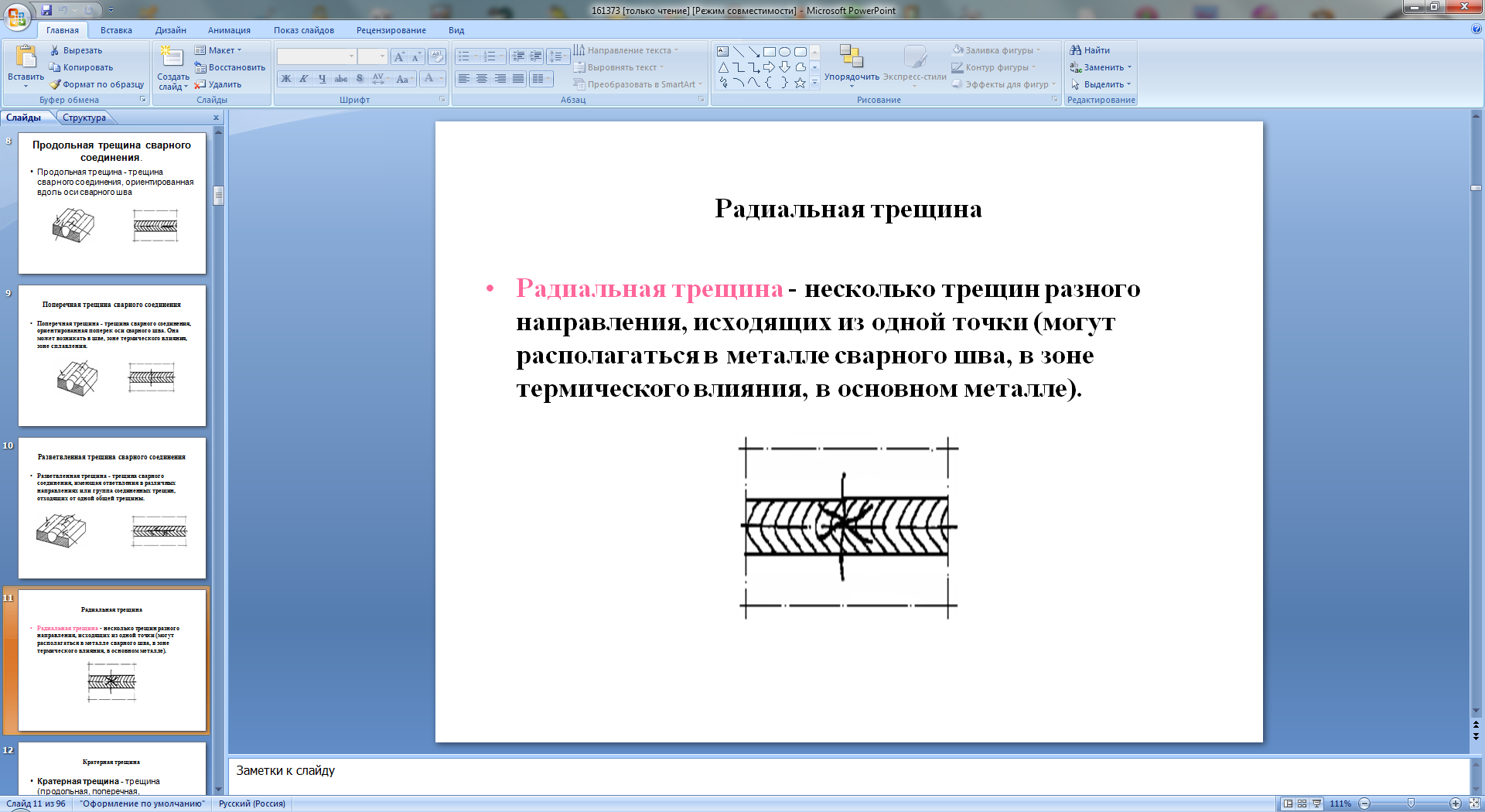Viewport: 1485px width, 812px height.
Task: Click the Find (Найти) binoculars icon
Action: [1075, 50]
